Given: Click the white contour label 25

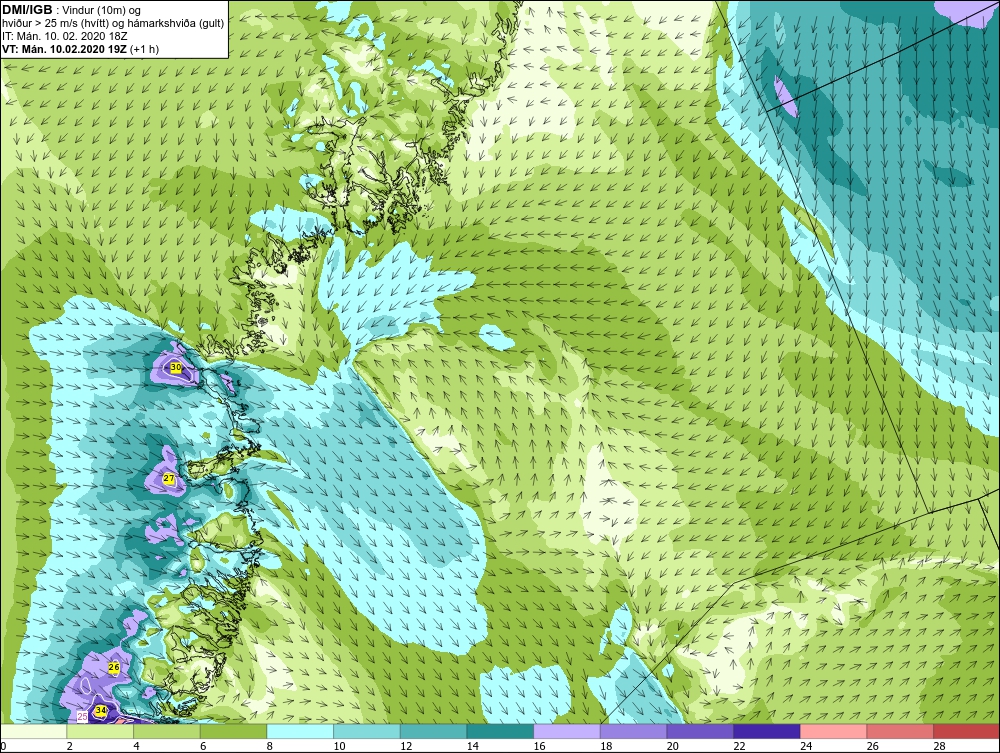Looking at the screenshot, I should pyautogui.click(x=82, y=717).
